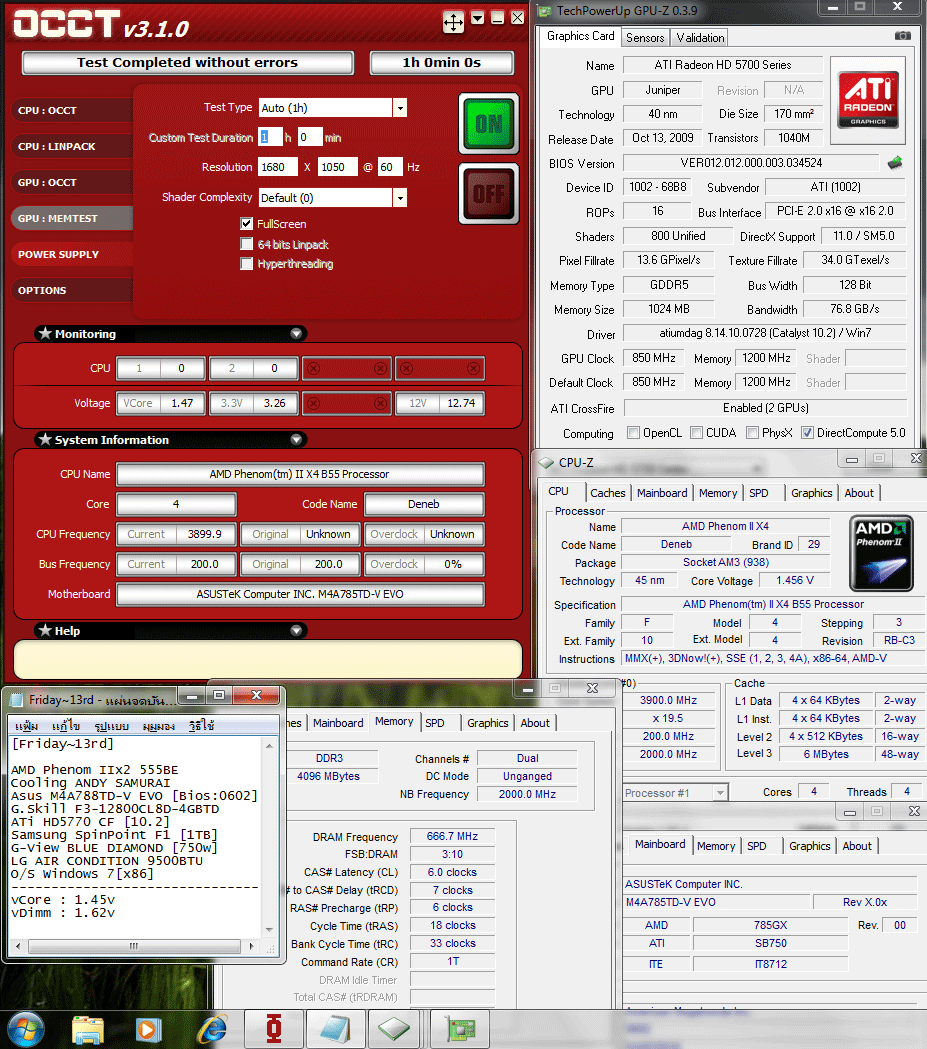Open the Shader Complexity dropdown
This screenshot has height=1049, width=927.
[400, 197]
